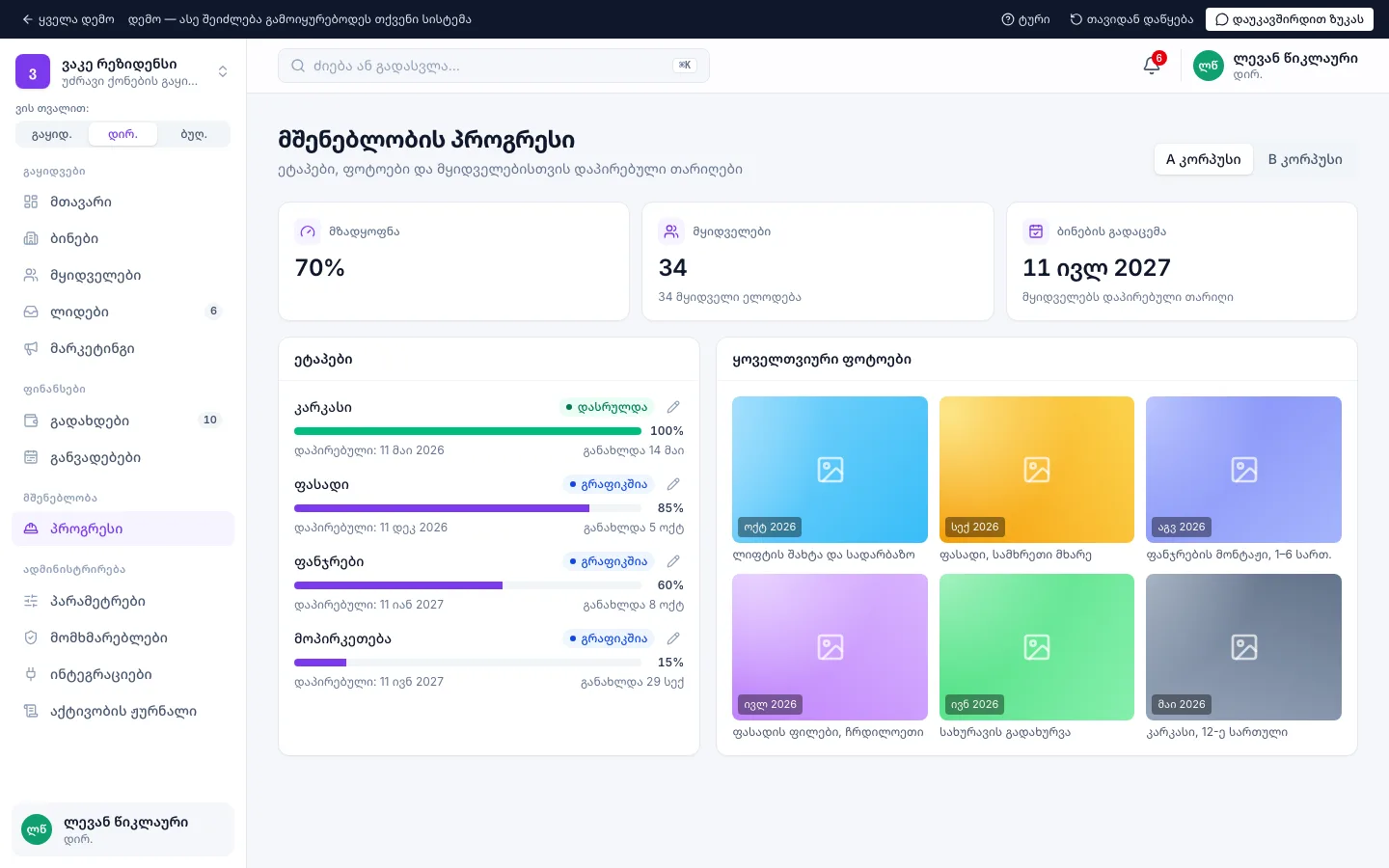Open ლიდები sidebar item
Image resolution: width=1389 pixels, height=868 pixels.
[x=123, y=312]
